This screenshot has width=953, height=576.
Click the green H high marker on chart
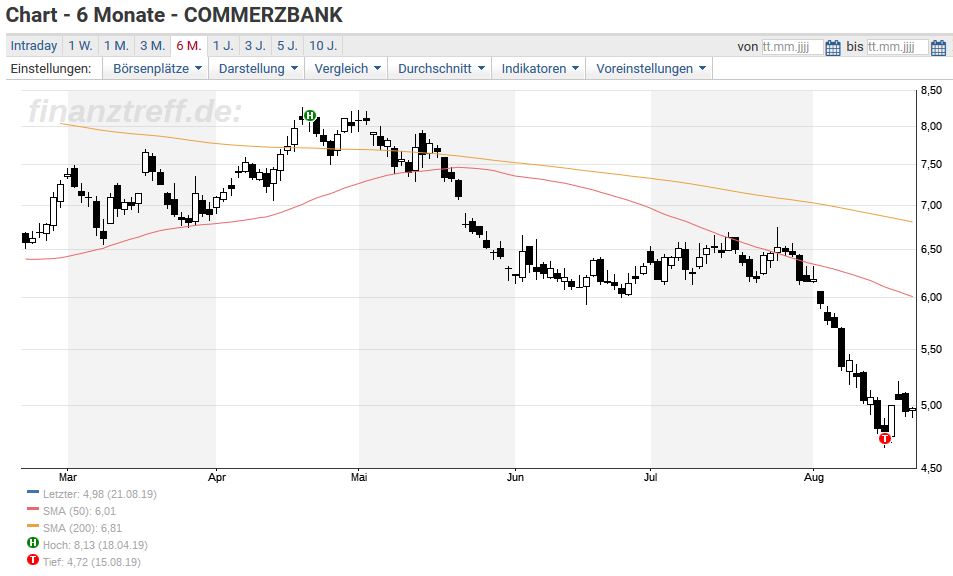point(310,115)
